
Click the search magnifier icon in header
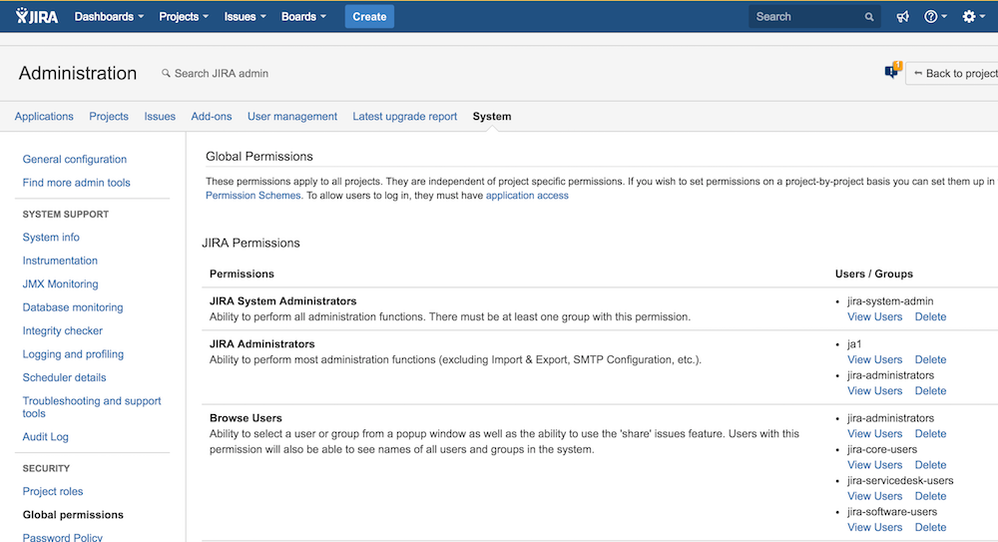pos(869,17)
